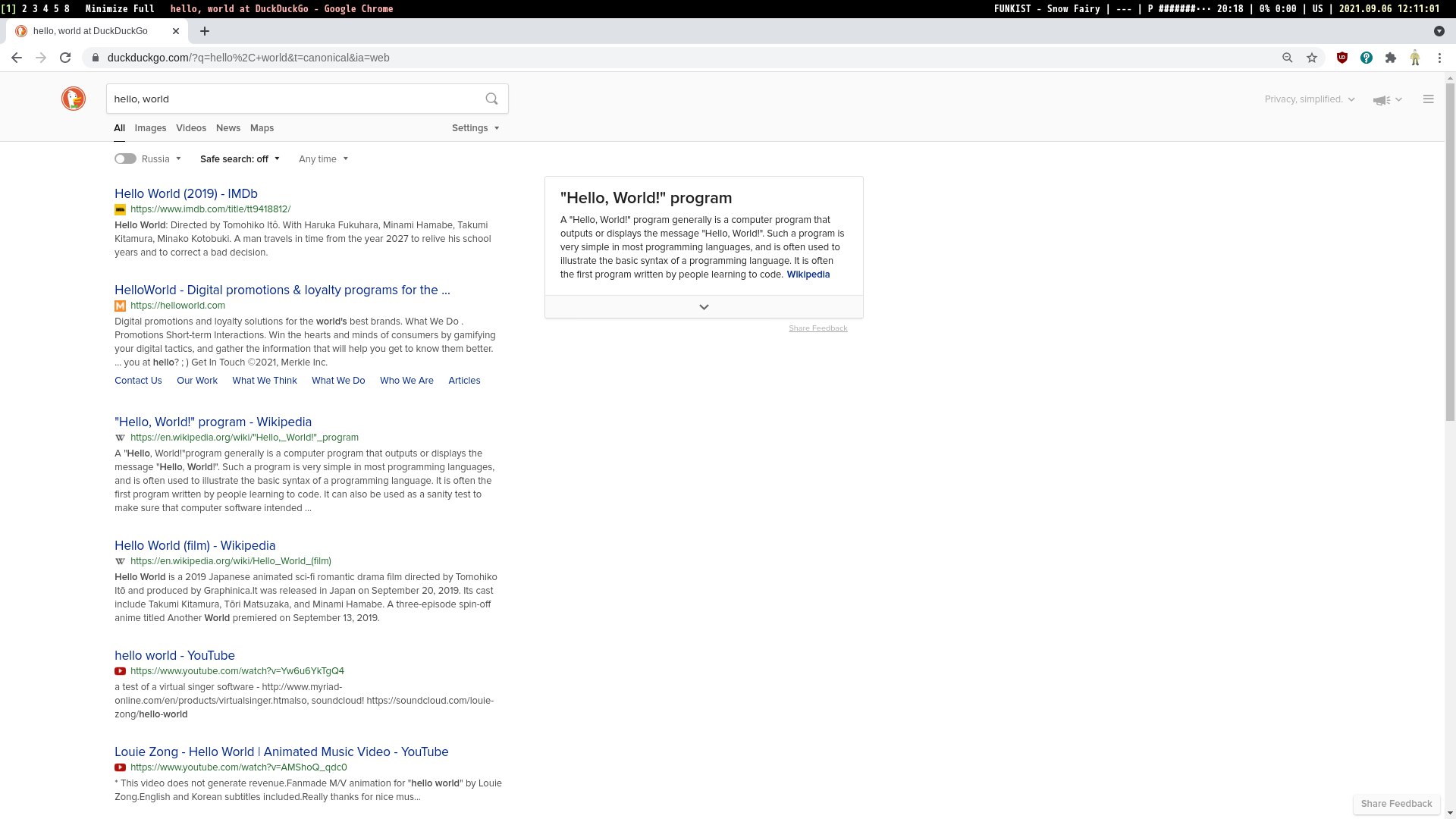Click the page vertical scrollbar thumb
Image resolution: width=1456 pixels, height=819 pixels.
click(x=1450, y=250)
